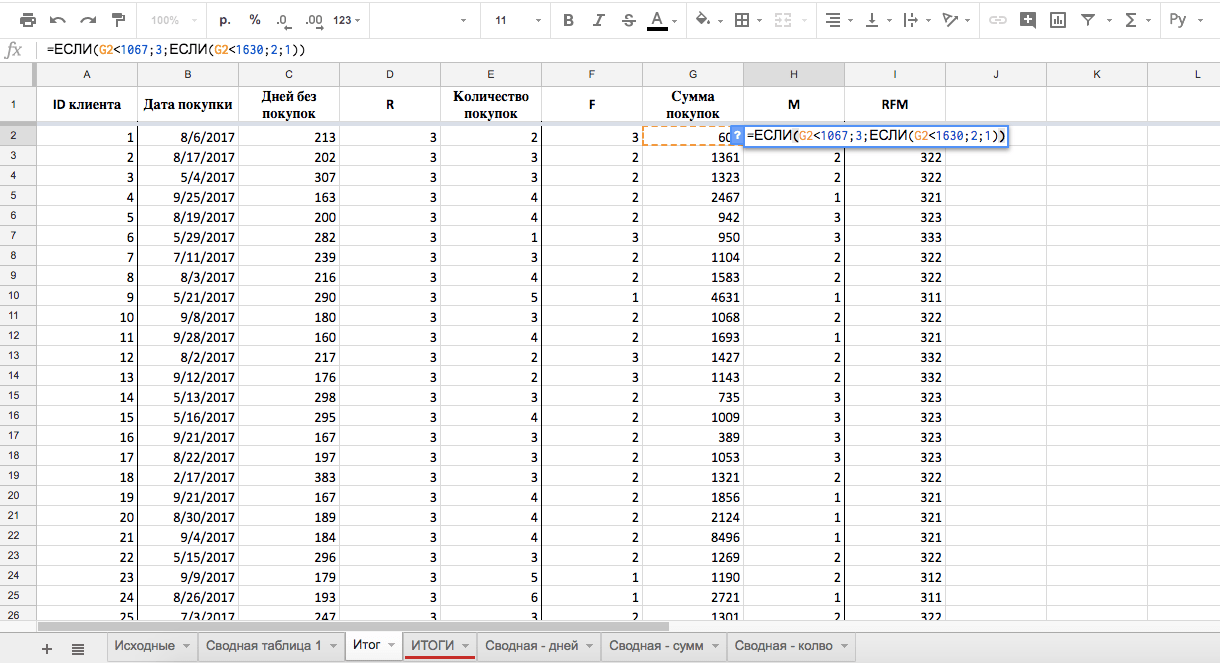
Task: Open the font size dropdown
Action: (x=518, y=20)
